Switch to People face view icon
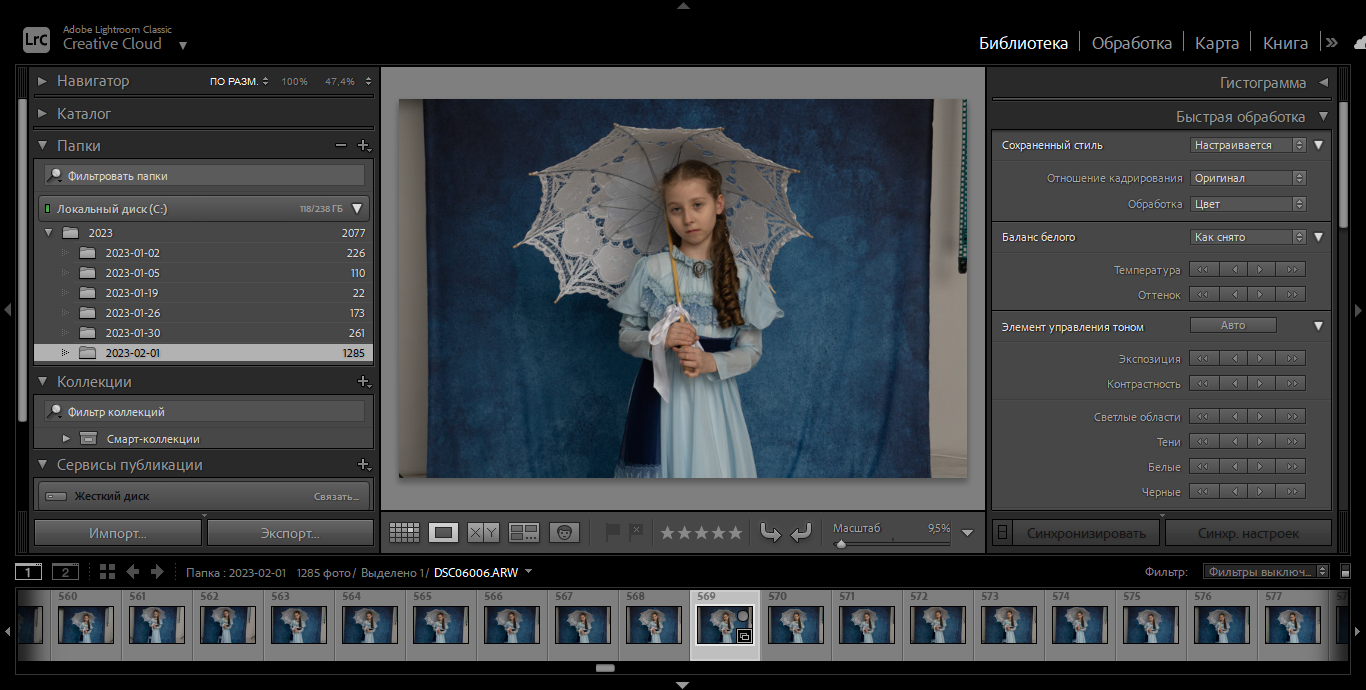Viewport: 1366px width, 690px height. pyautogui.click(x=564, y=533)
